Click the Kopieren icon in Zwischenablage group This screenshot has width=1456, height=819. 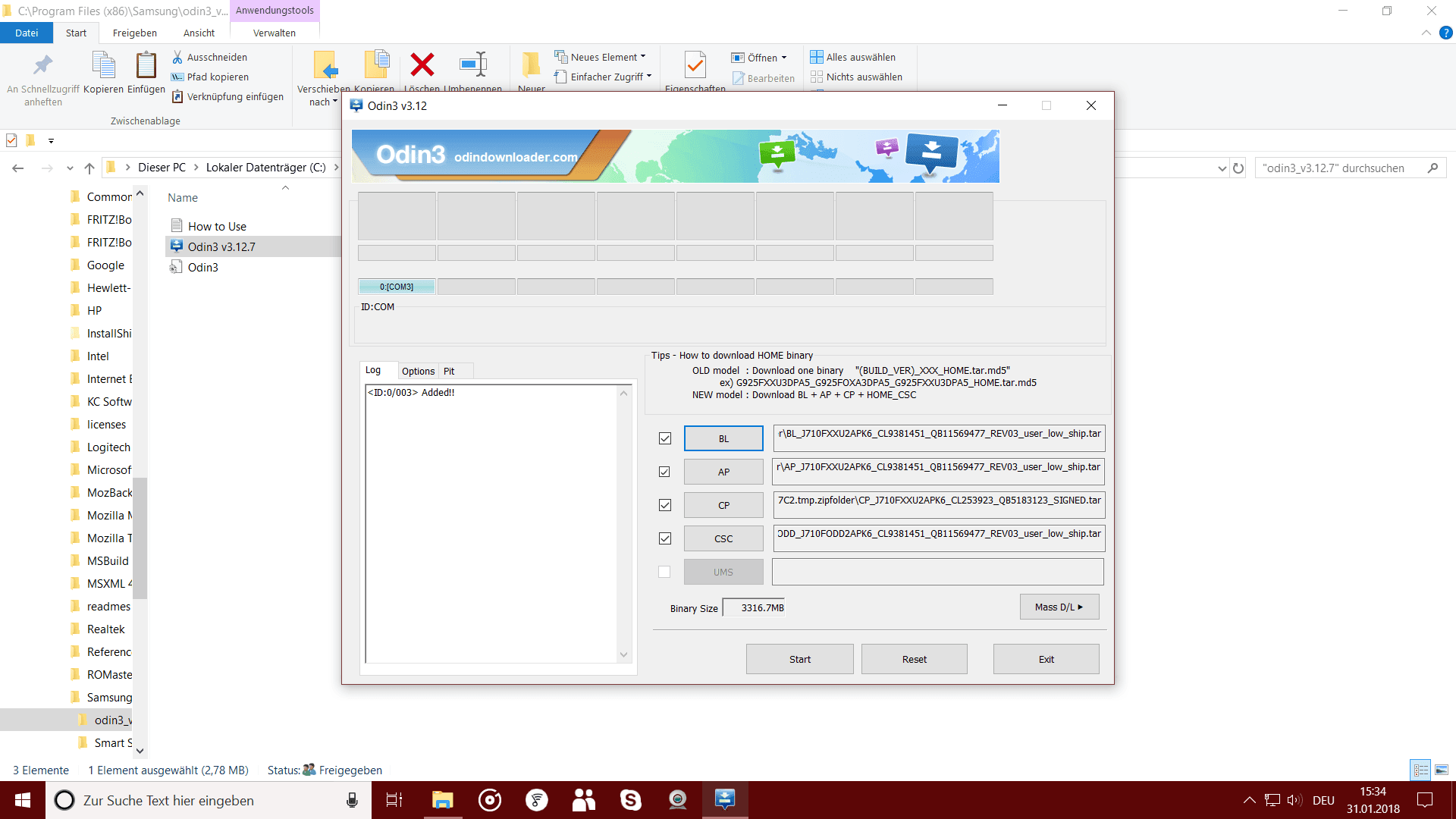pyautogui.click(x=103, y=65)
